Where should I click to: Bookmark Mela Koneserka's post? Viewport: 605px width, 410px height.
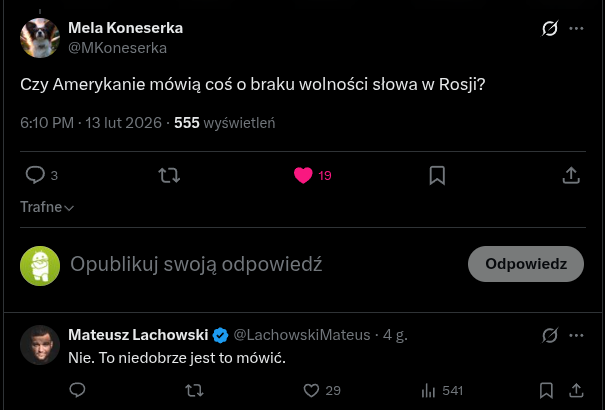[437, 175]
